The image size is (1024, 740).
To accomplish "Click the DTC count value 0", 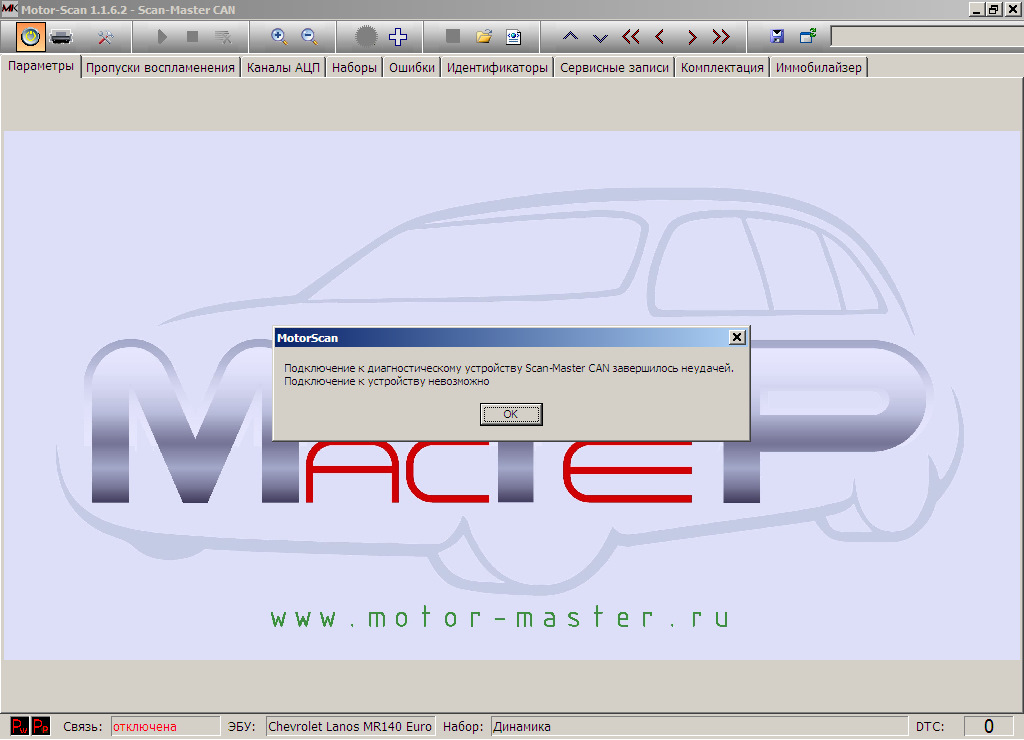I will tap(989, 726).
